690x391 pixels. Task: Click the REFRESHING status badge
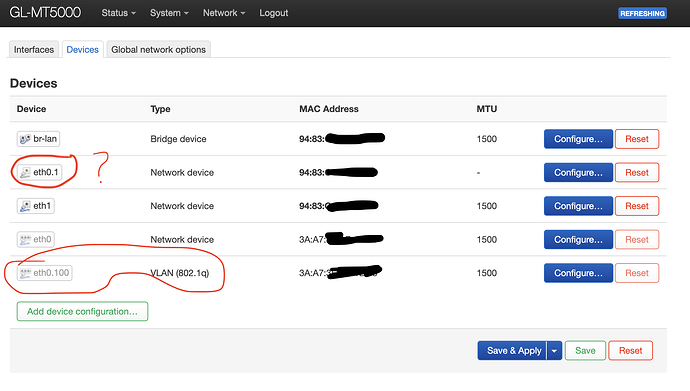pyautogui.click(x=642, y=13)
